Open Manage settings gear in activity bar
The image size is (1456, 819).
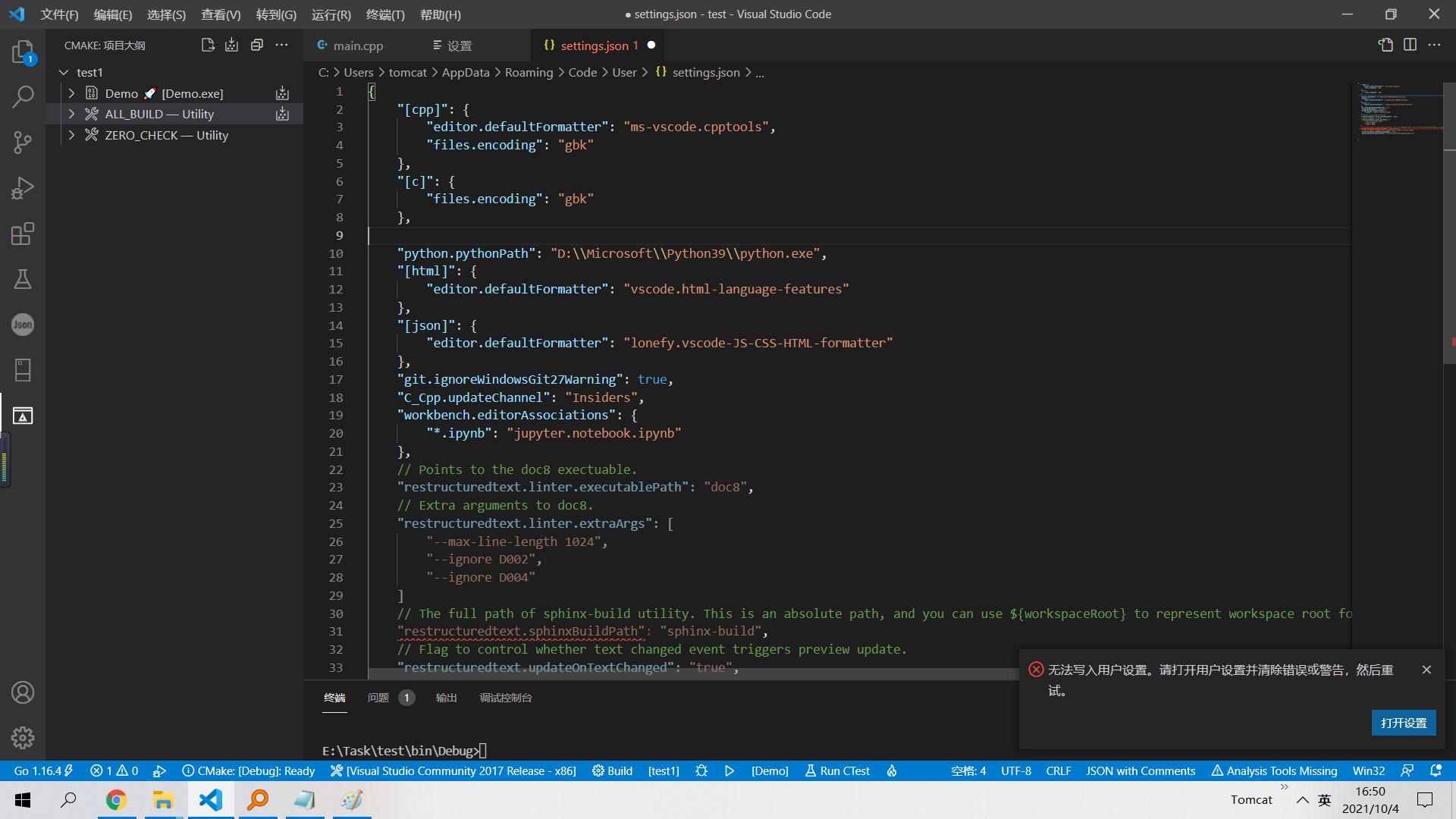click(23, 737)
